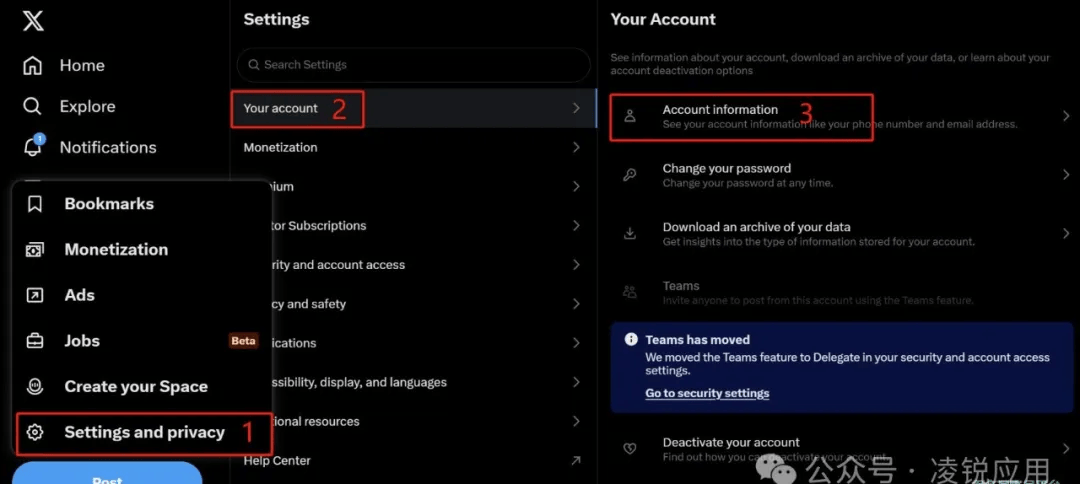This screenshot has height=484, width=1080.
Task: Open Download an archive chevron
Action: coord(1066,233)
